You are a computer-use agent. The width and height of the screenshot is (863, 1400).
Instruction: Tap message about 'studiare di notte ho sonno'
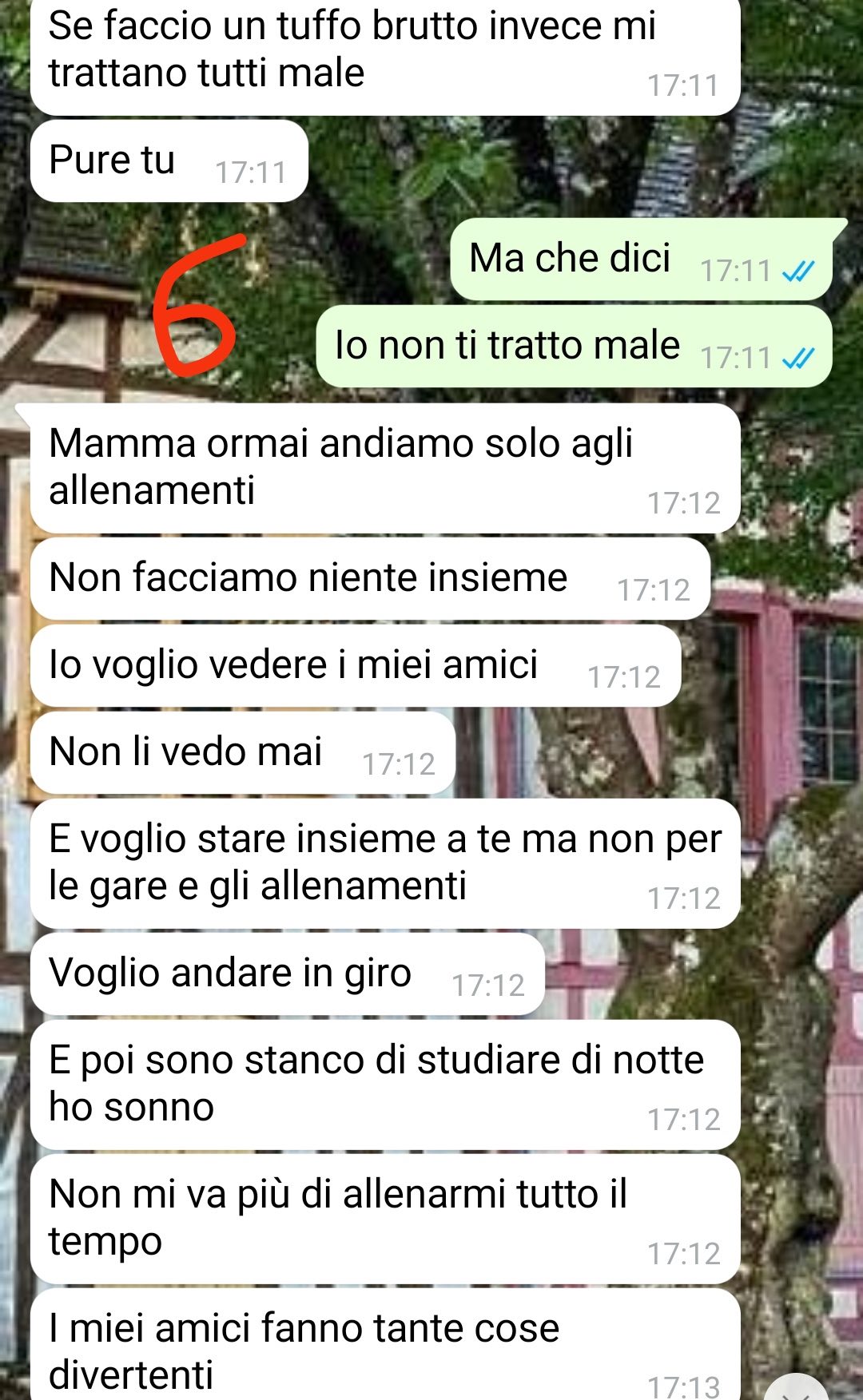pyautogui.click(x=385, y=1085)
